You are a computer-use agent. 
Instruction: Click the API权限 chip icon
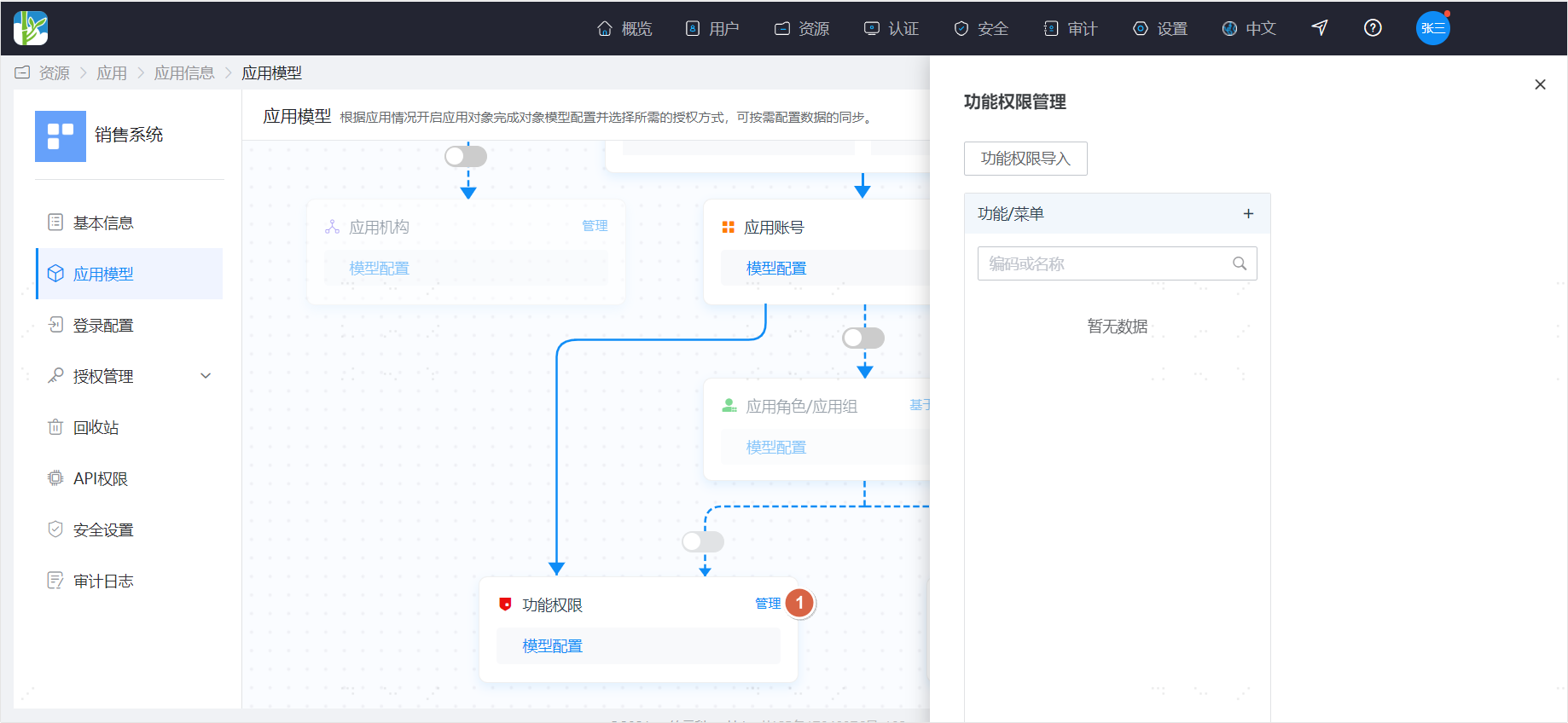[55, 478]
